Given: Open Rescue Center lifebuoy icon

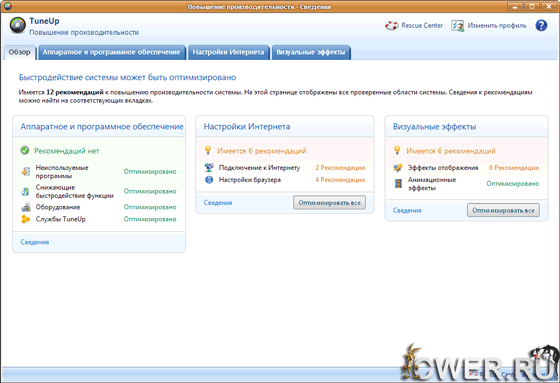Looking at the screenshot, I should tap(391, 26).
